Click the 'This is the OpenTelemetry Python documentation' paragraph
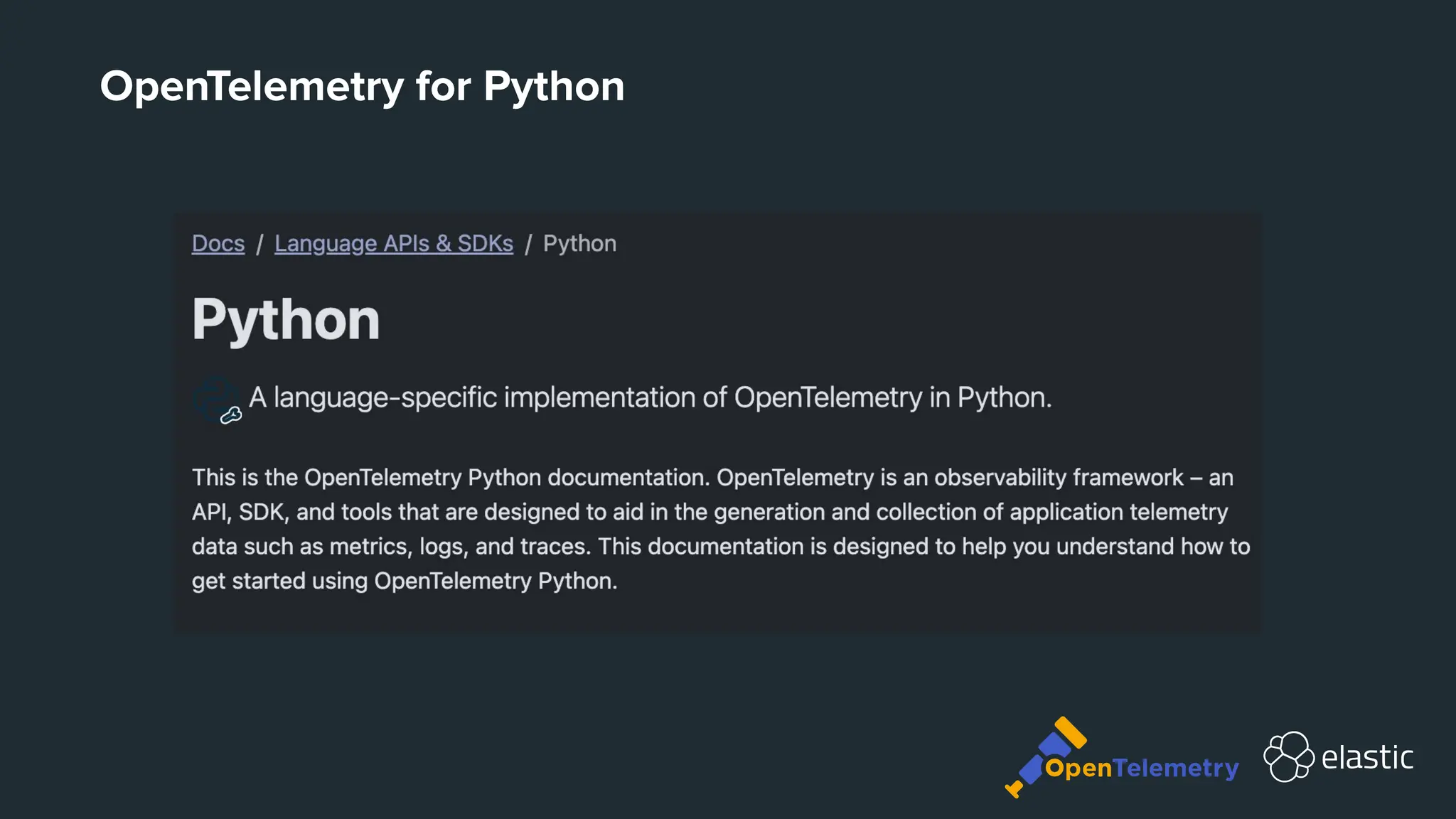This screenshot has height=819, width=1456. point(721,529)
